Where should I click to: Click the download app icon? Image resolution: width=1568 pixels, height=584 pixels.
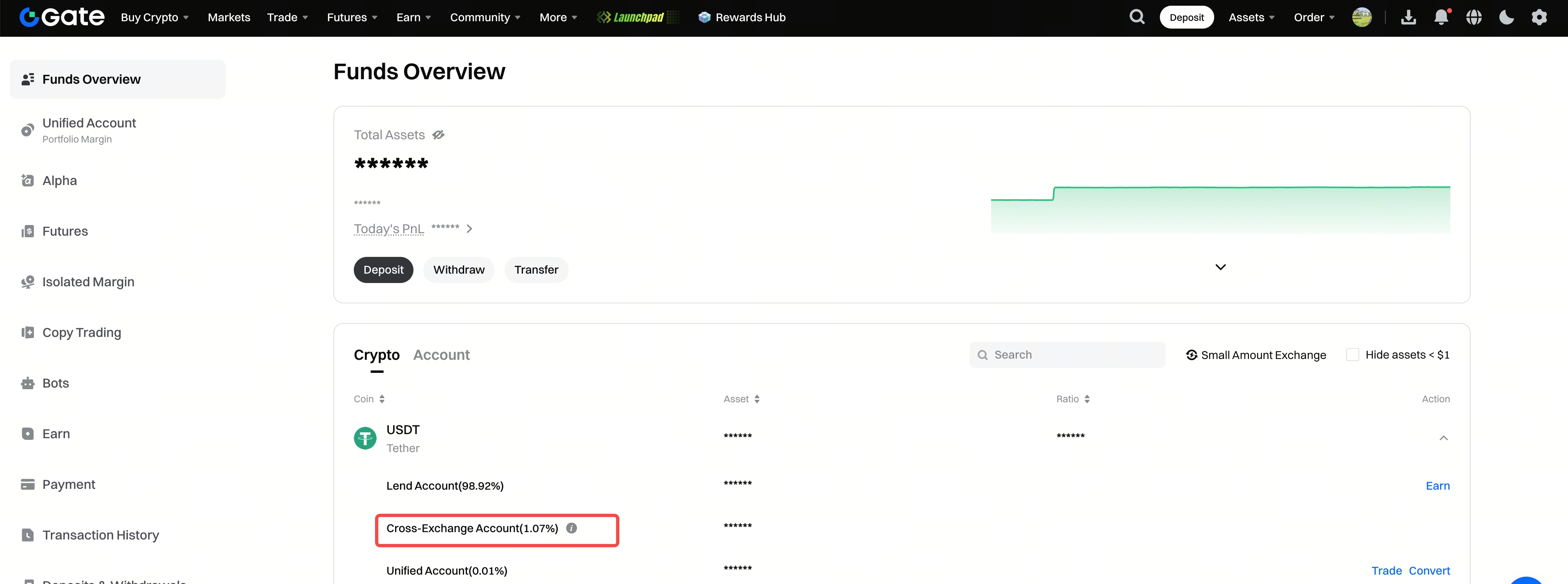tap(1408, 17)
